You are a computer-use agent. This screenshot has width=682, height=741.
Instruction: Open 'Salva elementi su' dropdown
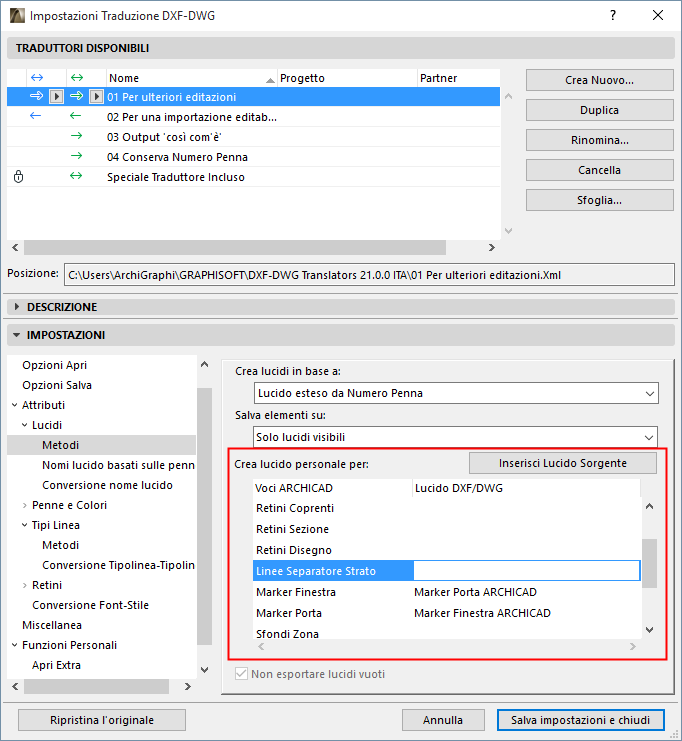coord(455,437)
